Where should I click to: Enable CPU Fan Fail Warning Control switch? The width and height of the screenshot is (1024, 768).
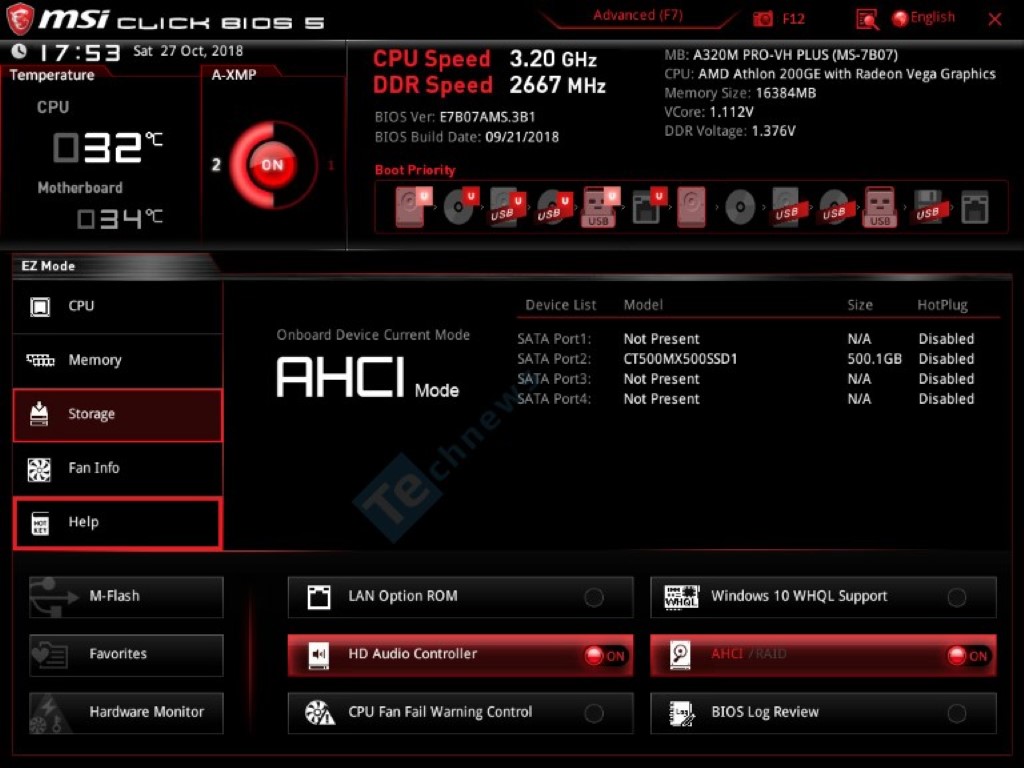(594, 713)
